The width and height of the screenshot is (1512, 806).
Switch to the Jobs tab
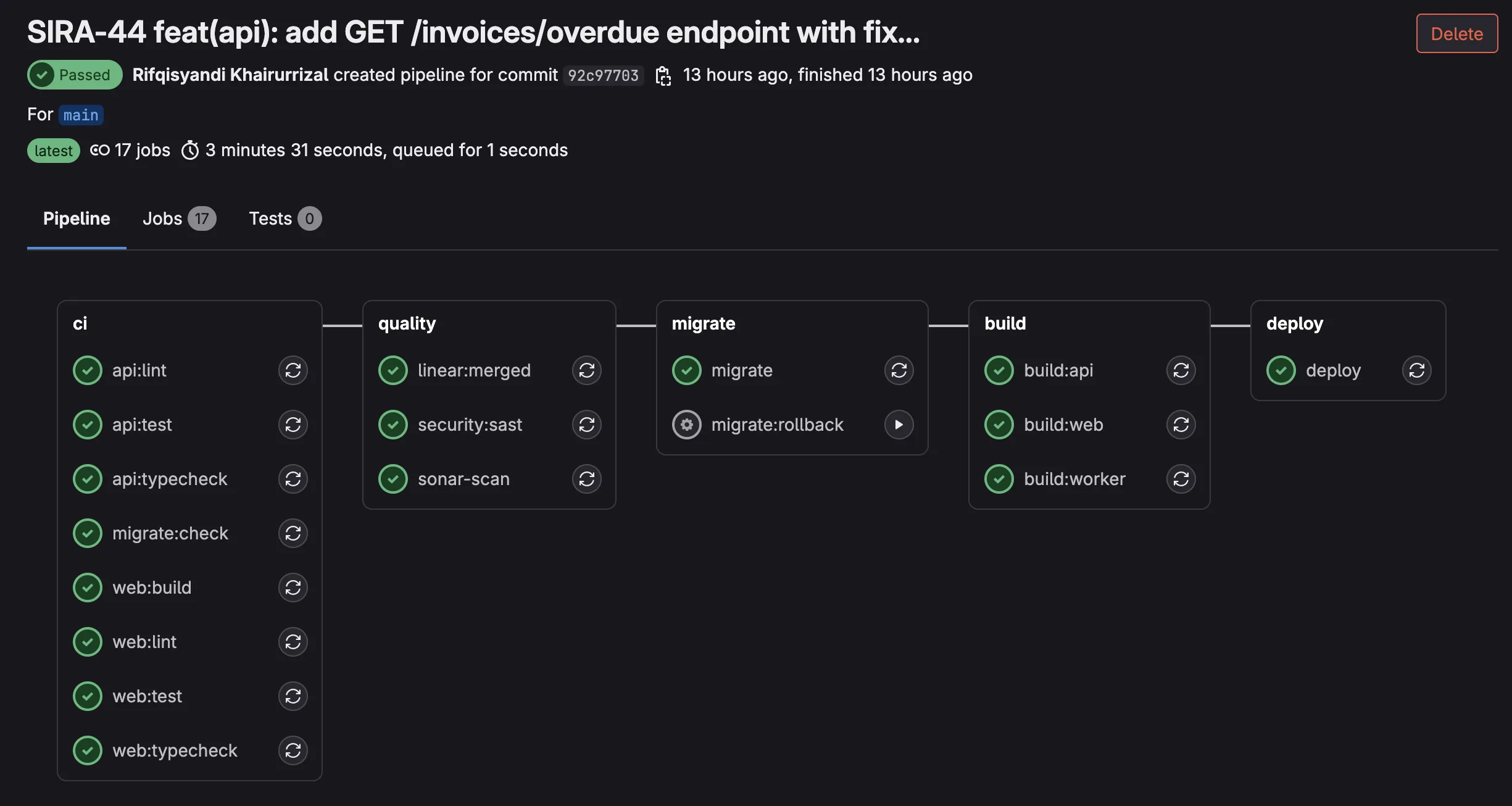coord(178,218)
